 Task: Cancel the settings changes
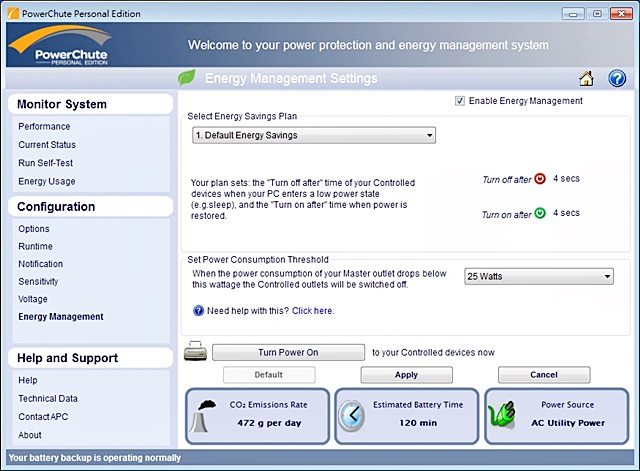point(544,375)
